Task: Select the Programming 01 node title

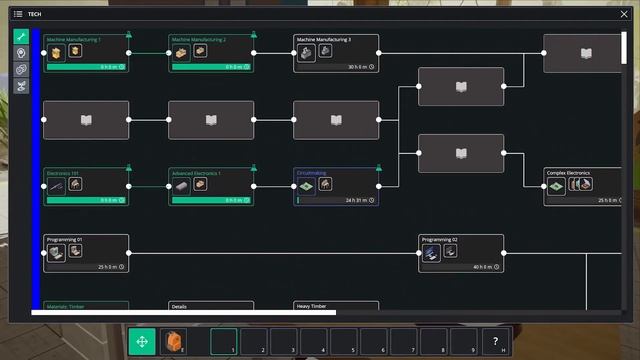Action: coord(64,240)
